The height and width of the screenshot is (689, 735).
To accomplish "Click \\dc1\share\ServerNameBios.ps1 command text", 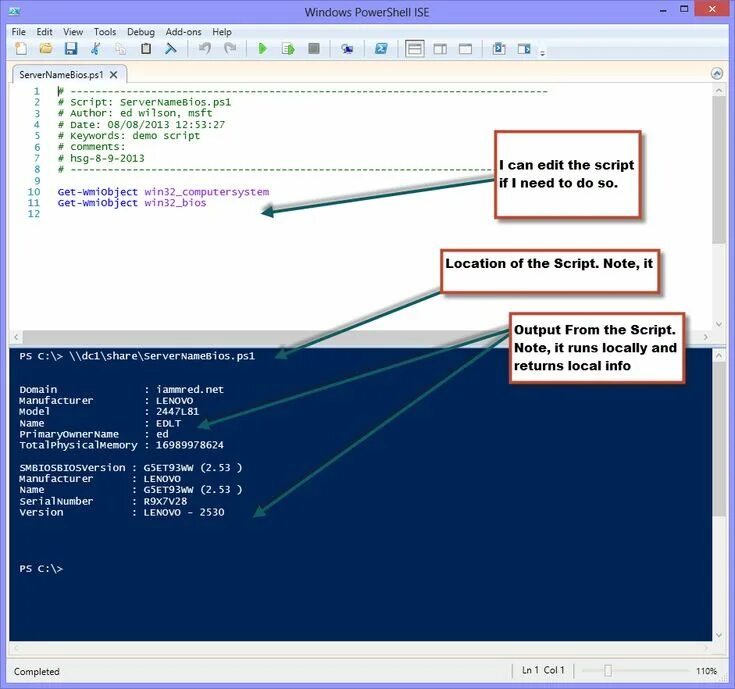I will pyautogui.click(x=162, y=356).
